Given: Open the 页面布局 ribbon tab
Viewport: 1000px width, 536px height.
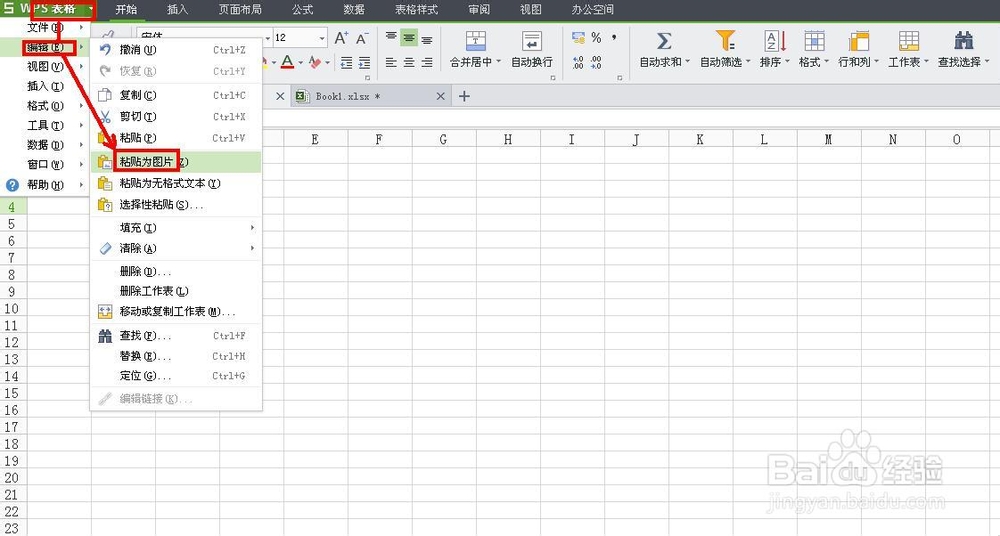Looking at the screenshot, I should [240, 10].
